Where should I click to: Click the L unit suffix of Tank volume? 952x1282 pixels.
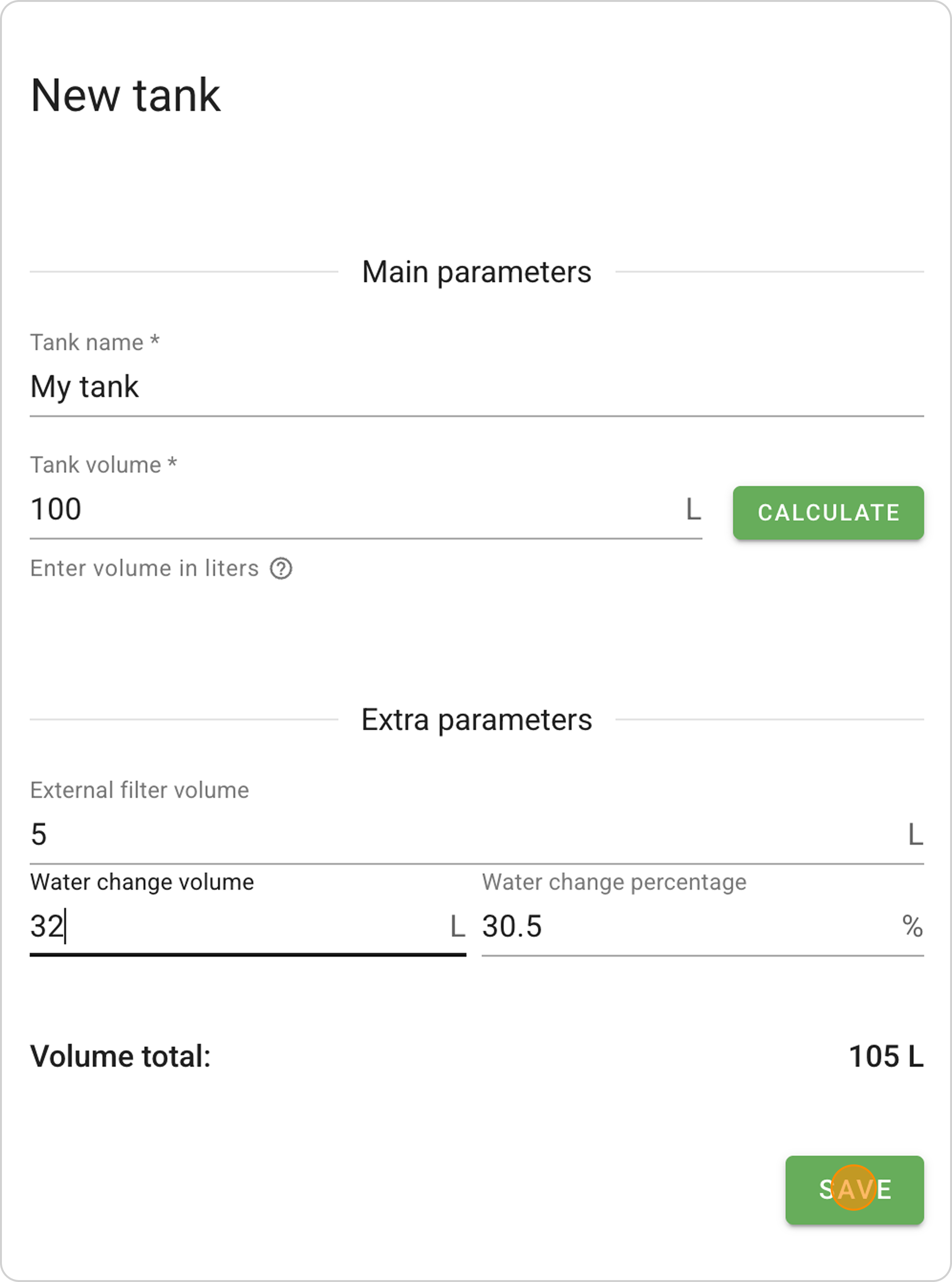693,509
